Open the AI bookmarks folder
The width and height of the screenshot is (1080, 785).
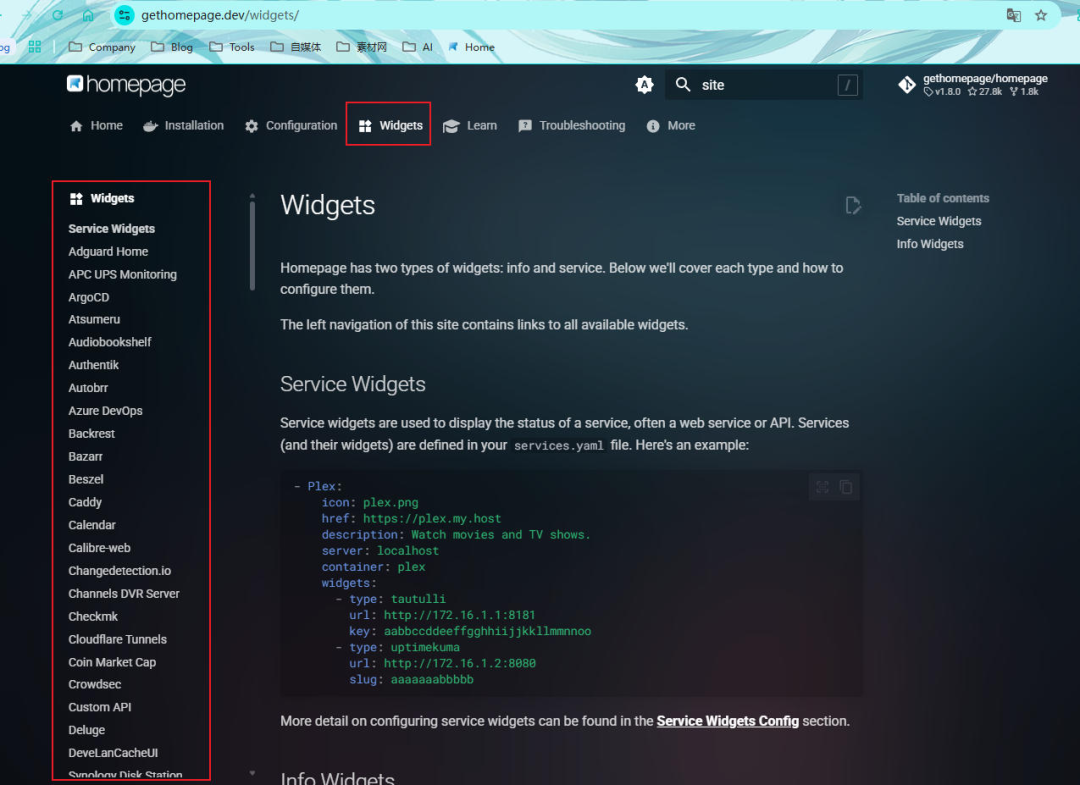[x=418, y=47]
